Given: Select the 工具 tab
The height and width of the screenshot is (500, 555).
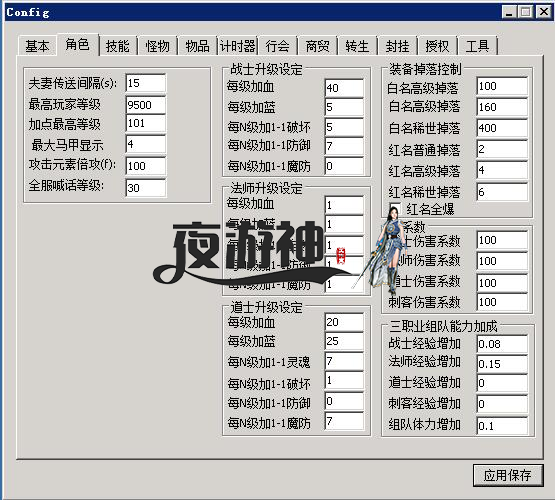Looking at the screenshot, I should (477, 46).
